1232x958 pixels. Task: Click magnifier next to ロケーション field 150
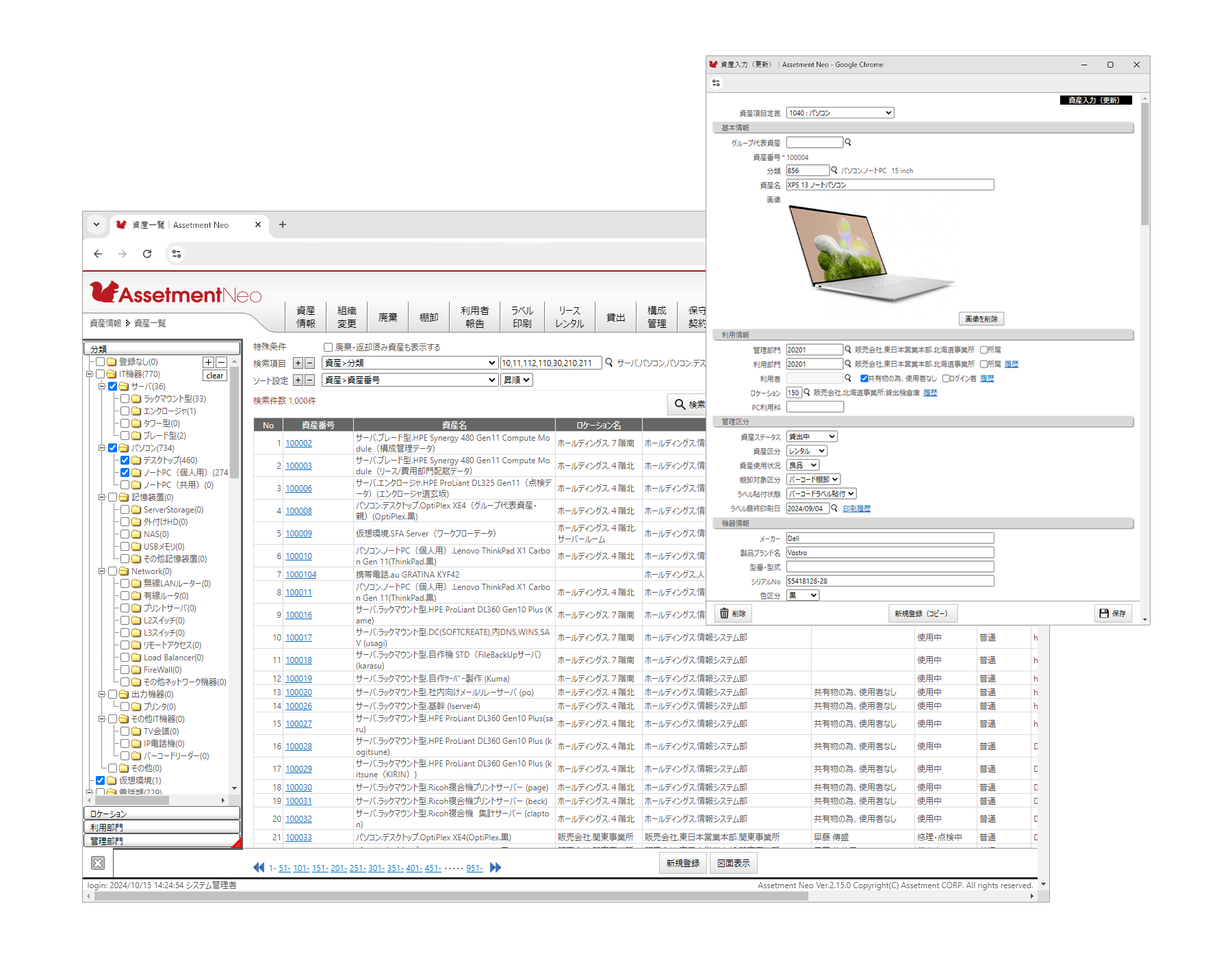click(x=807, y=392)
